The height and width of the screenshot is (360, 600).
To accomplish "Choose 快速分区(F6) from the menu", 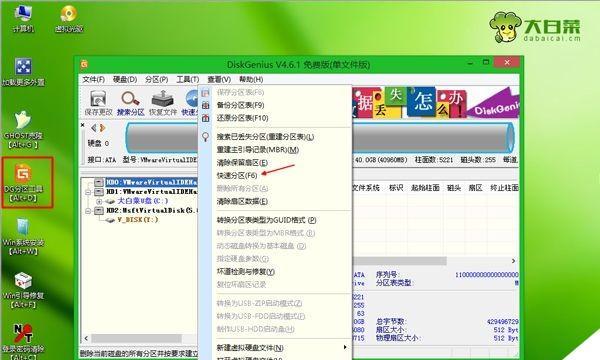I will (237, 175).
